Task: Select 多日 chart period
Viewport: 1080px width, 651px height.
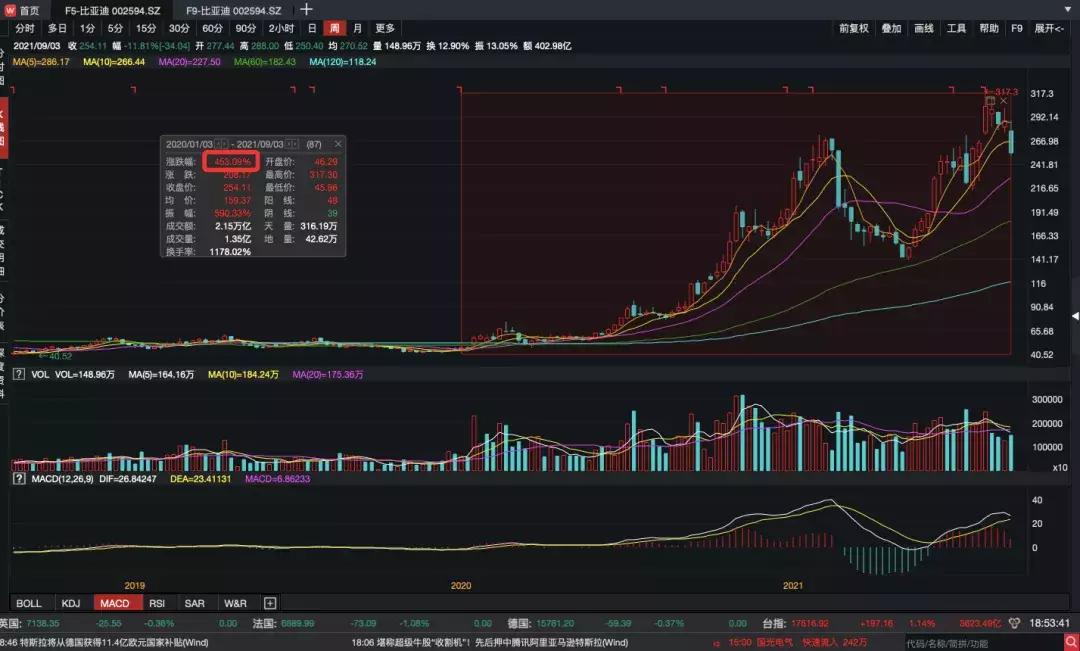Action: point(57,28)
